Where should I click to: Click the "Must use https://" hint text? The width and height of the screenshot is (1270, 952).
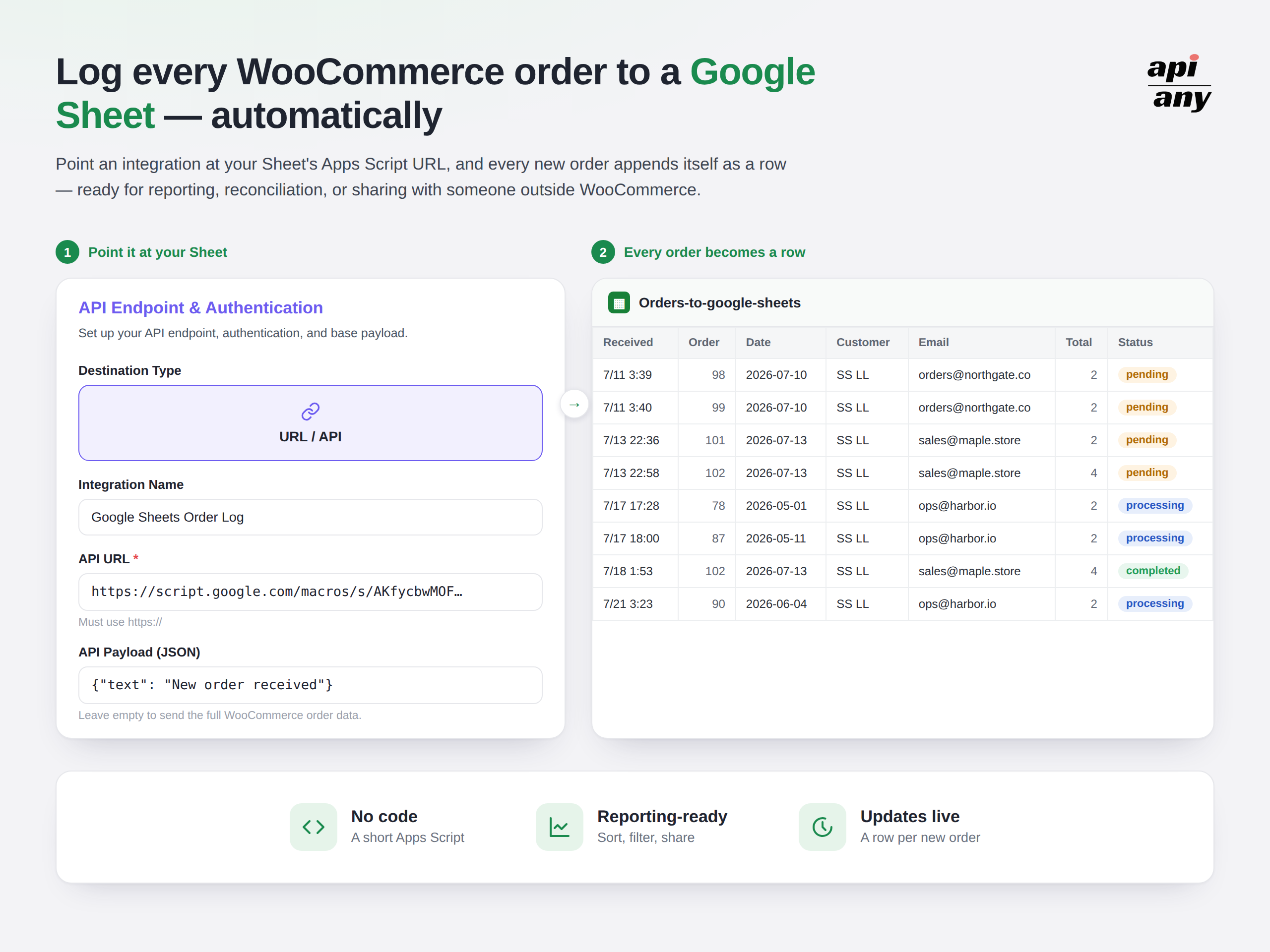point(120,622)
